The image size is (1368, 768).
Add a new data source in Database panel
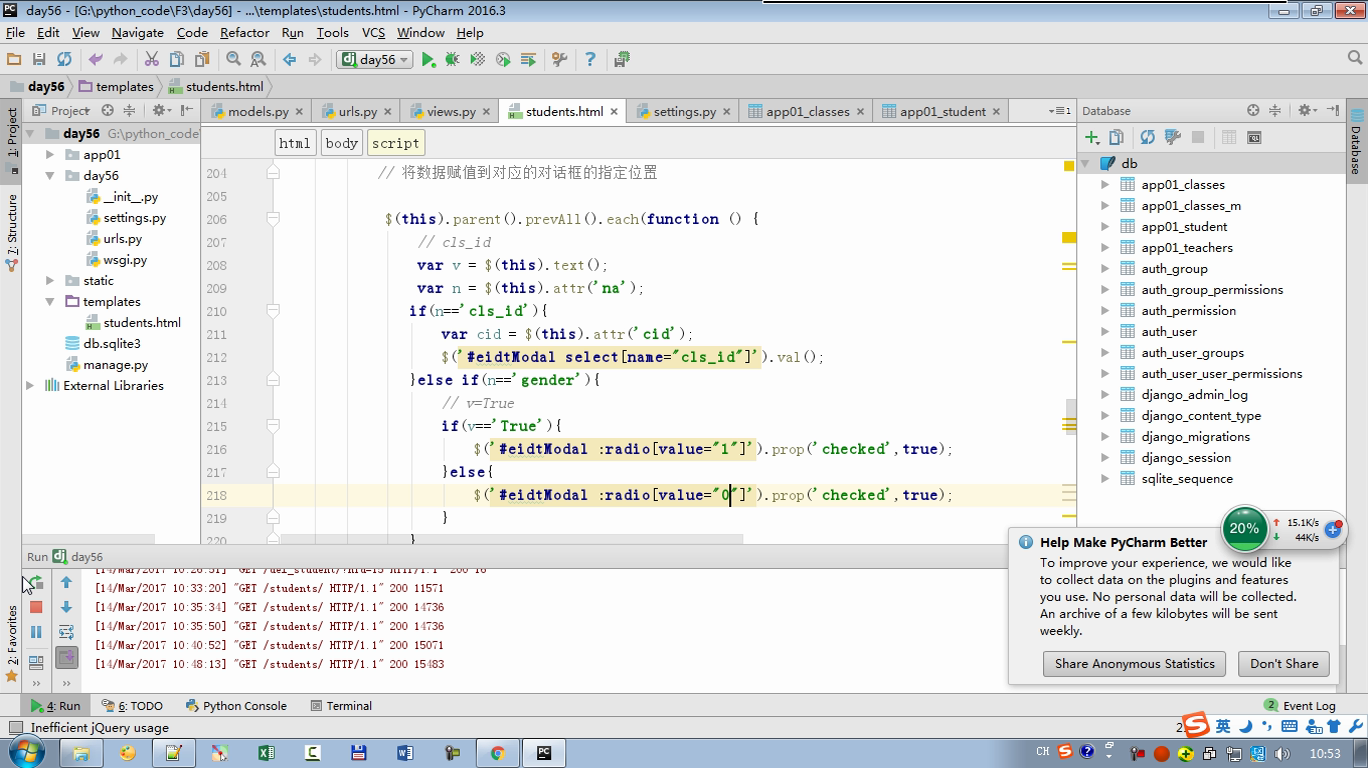tap(1092, 137)
